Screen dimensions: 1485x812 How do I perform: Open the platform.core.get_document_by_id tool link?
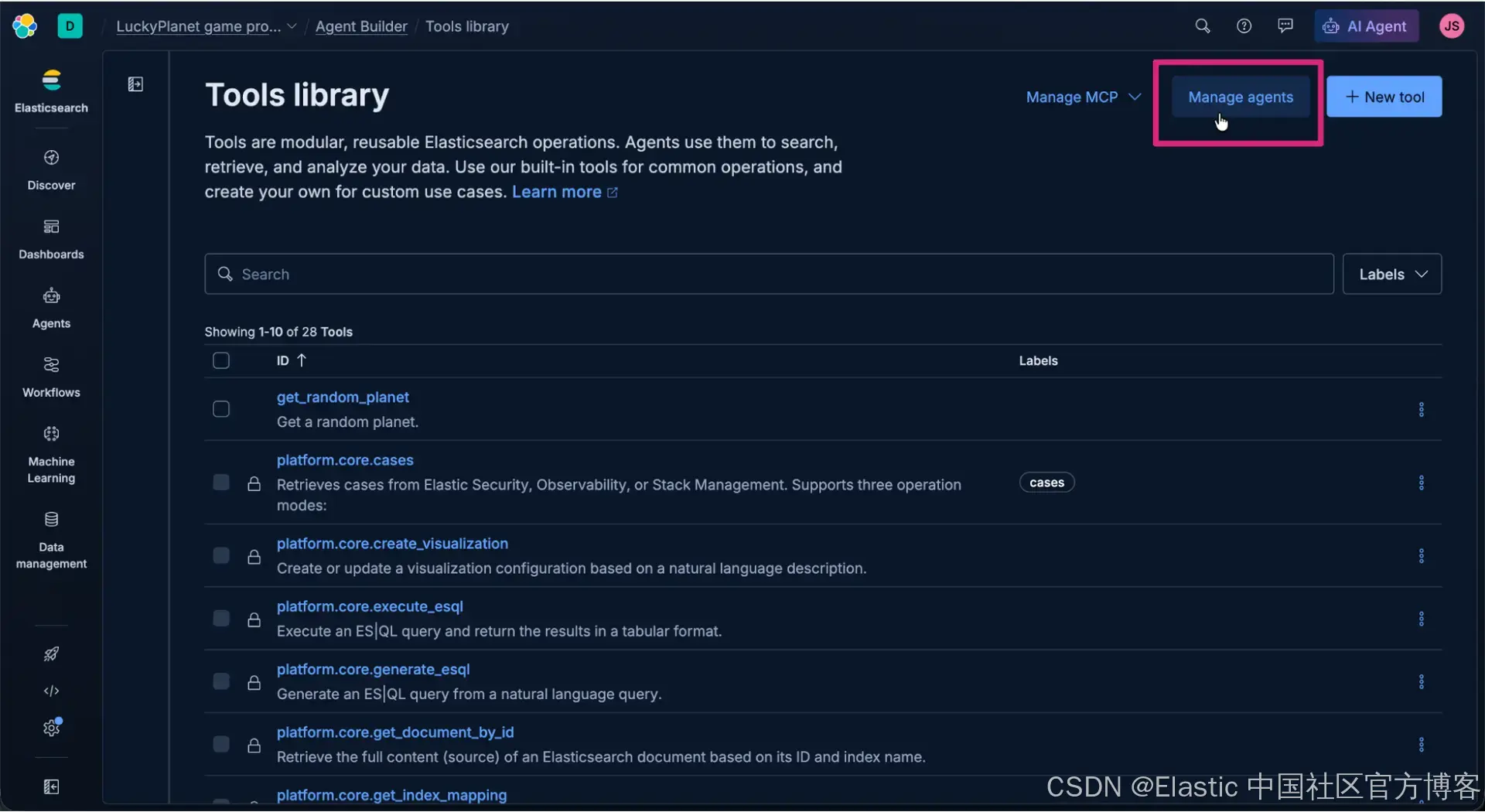pyautogui.click(x=395, y=732)
